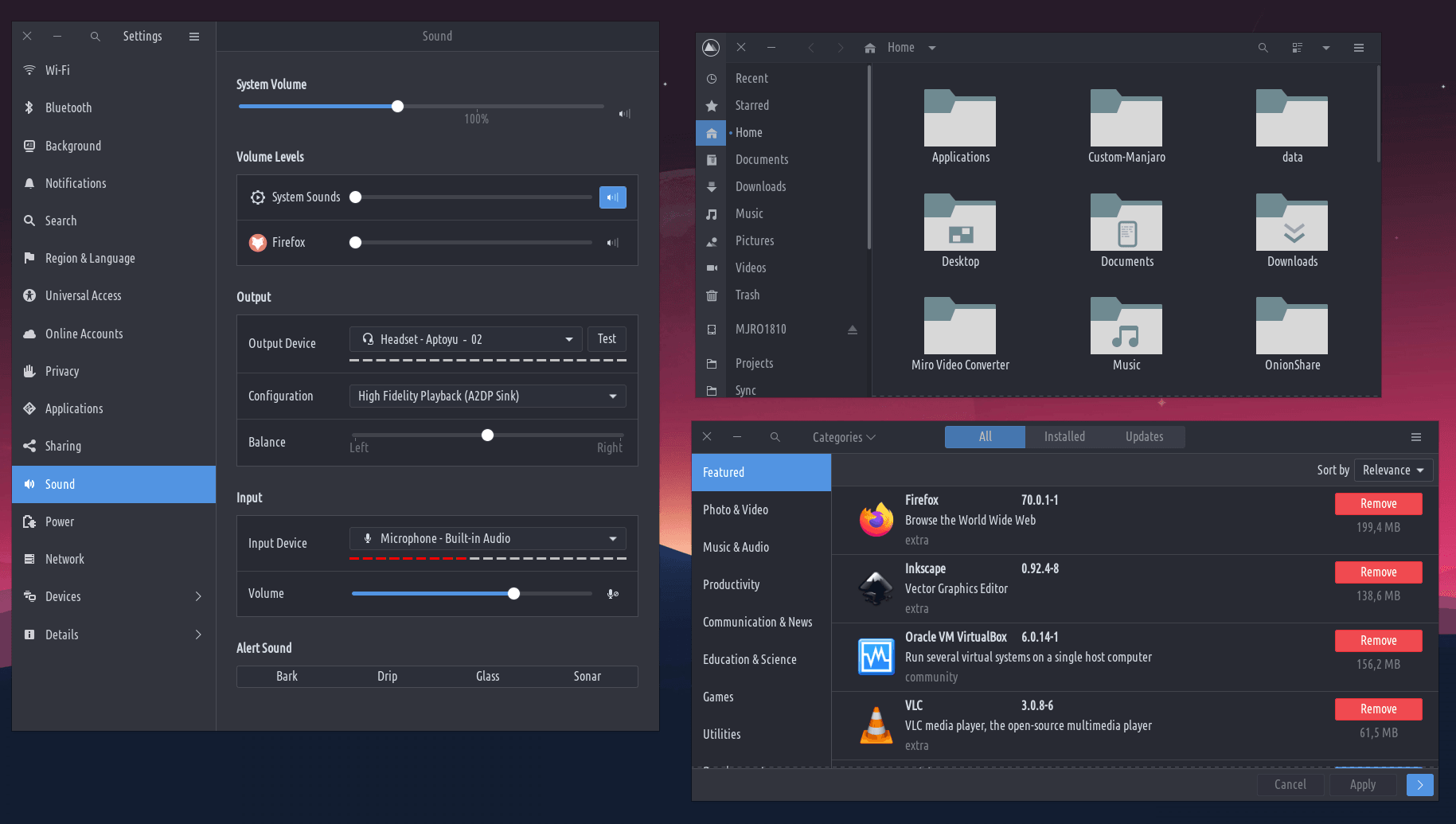This screenshot has width=1456, height=824.
Task: Mute the Firefox volume level
Action: 612,243
